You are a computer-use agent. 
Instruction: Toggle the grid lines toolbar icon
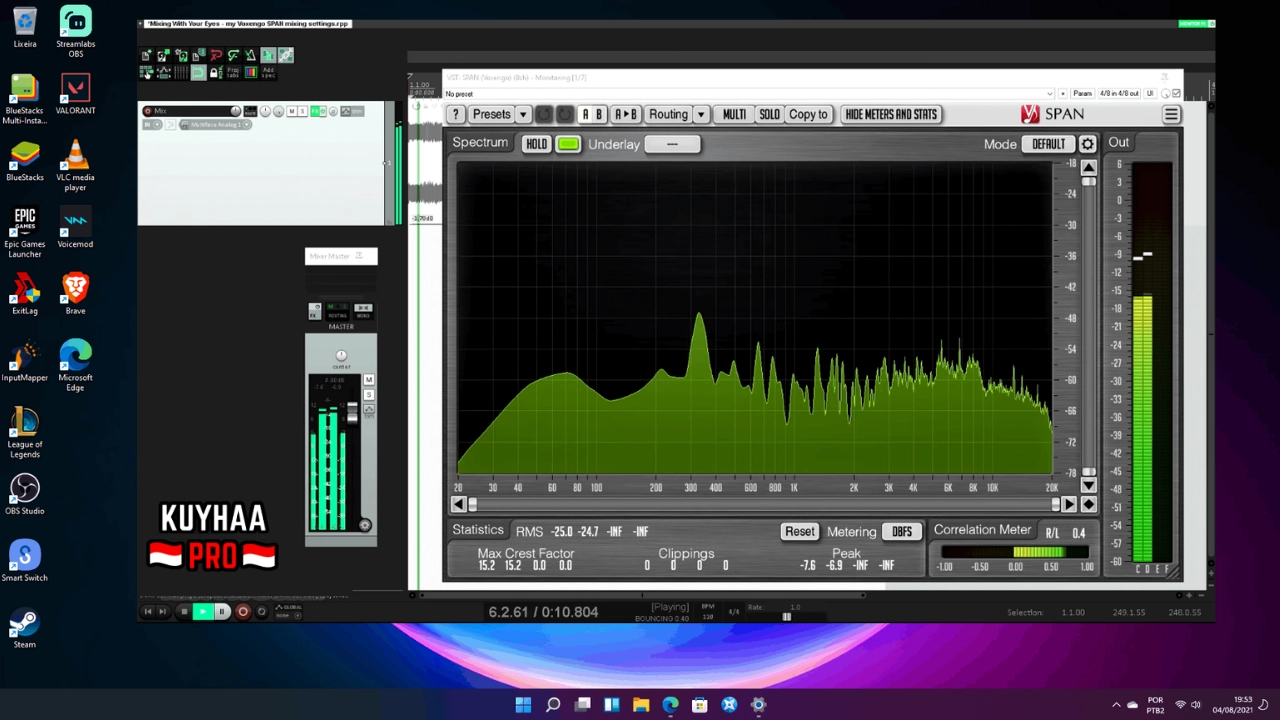point(181,72)
